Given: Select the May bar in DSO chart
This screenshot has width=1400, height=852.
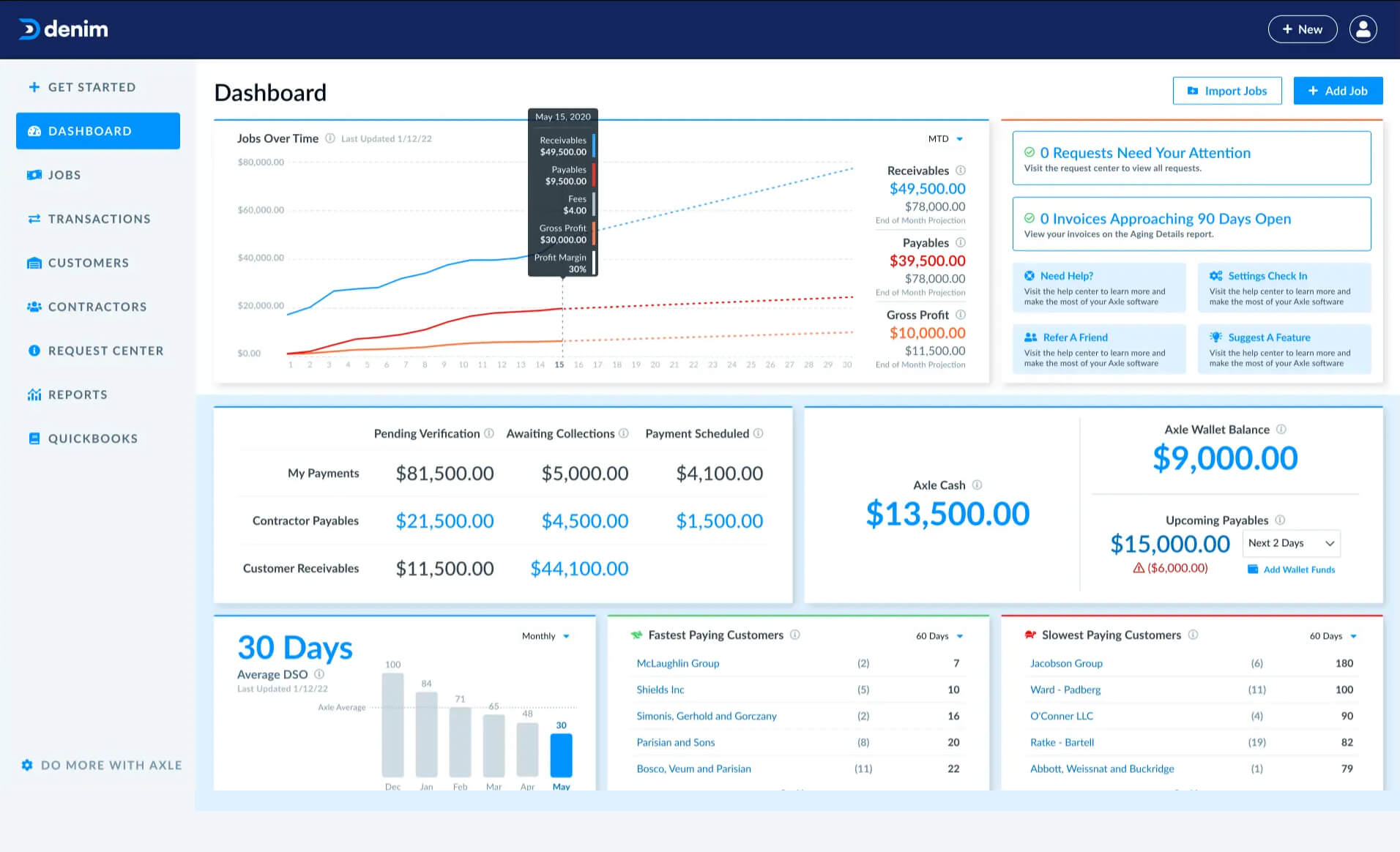Looking at the screenshot, I should pyautogui.click(x=561, y=755).
